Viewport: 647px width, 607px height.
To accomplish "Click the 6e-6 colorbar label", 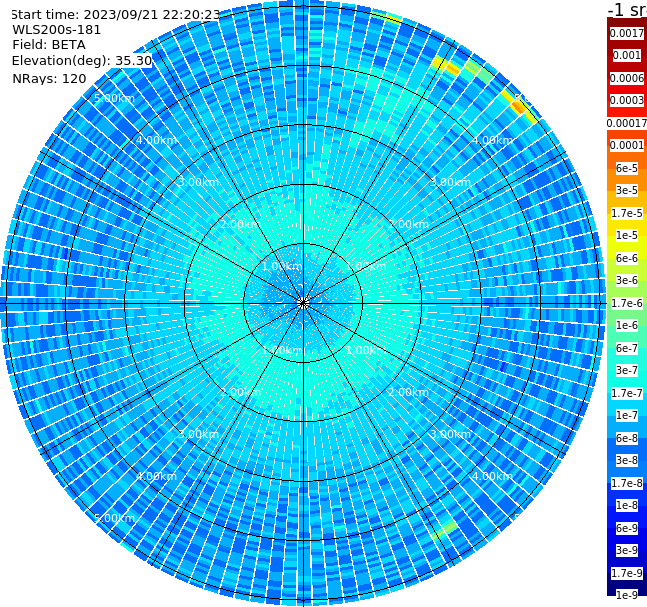I will tap(627, 258).
